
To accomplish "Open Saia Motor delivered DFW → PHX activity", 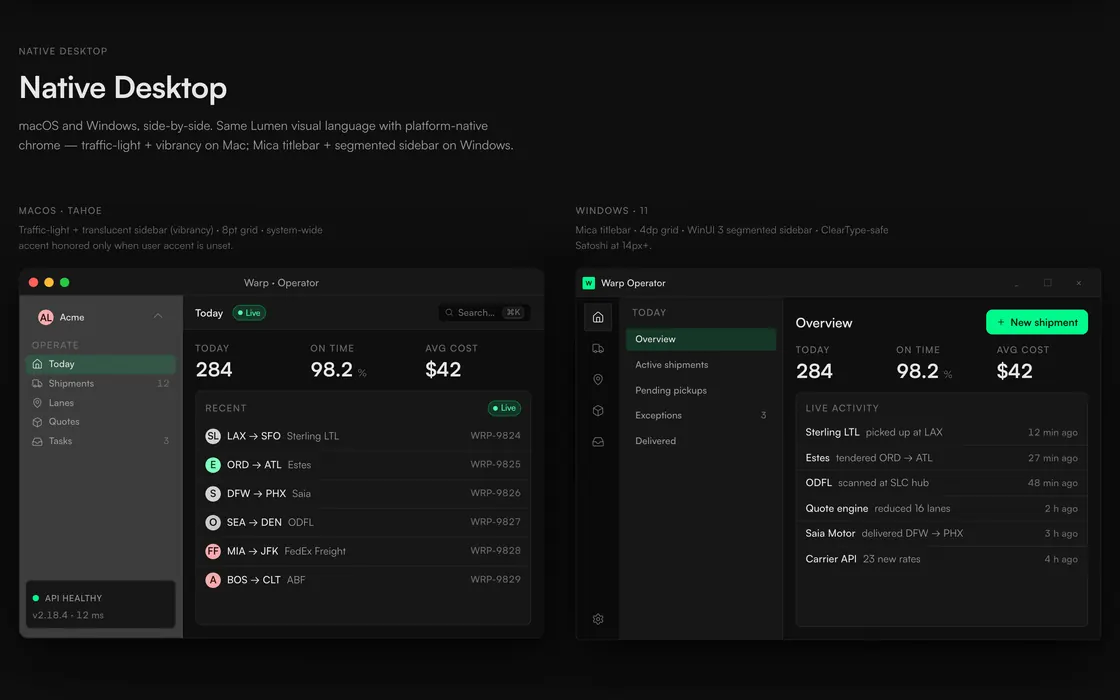I will tap(941, 534).
